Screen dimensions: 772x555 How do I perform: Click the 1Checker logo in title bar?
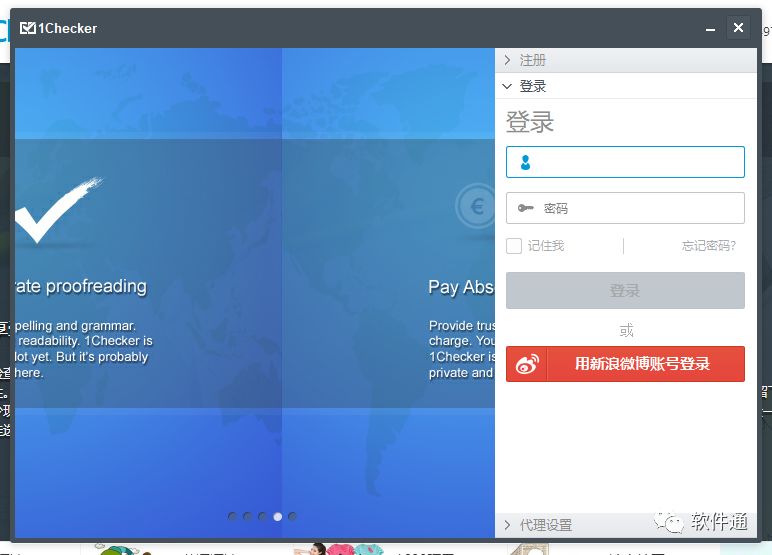pos(58,28)
